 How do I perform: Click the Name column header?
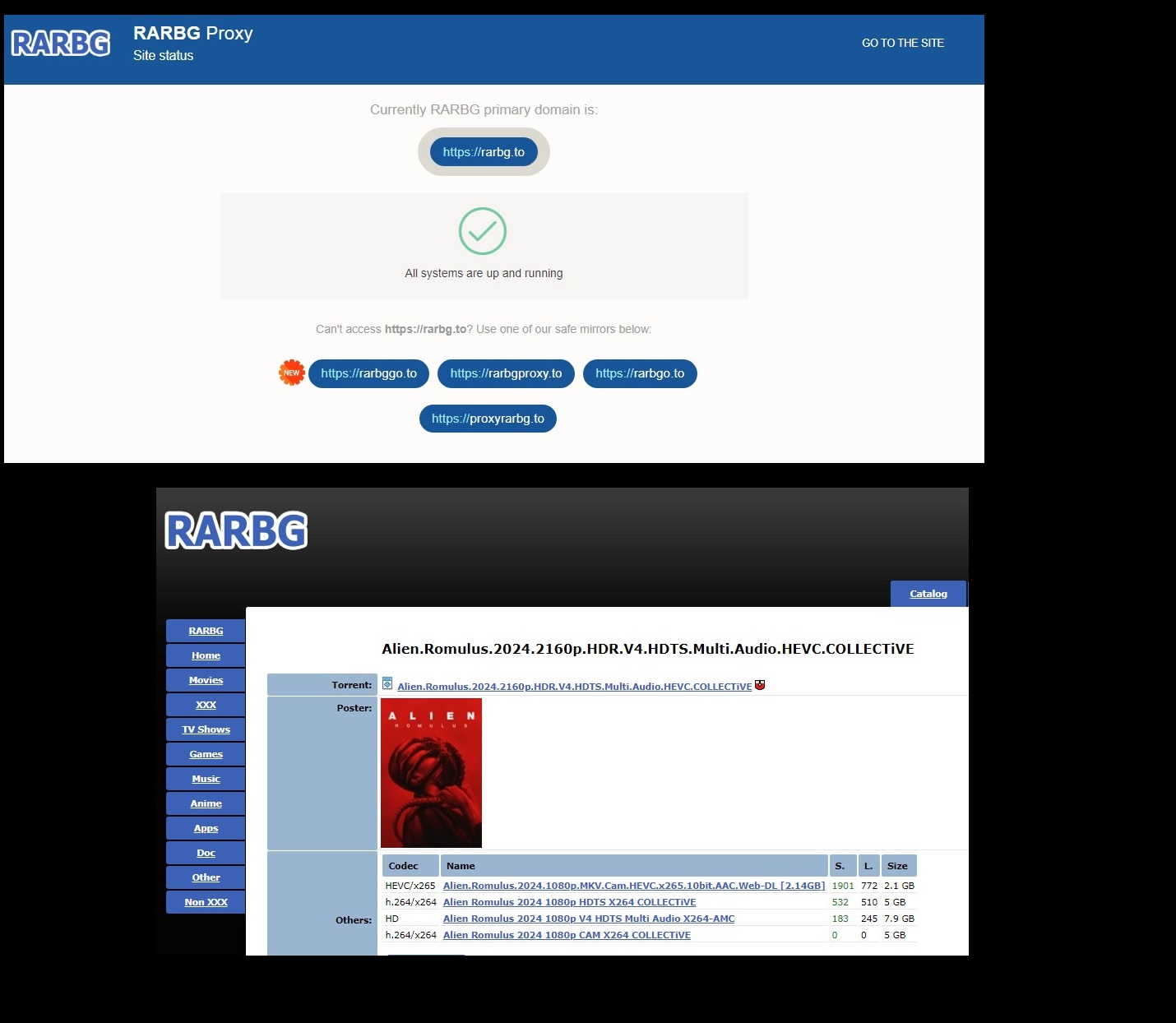click(x=634, y=866)
